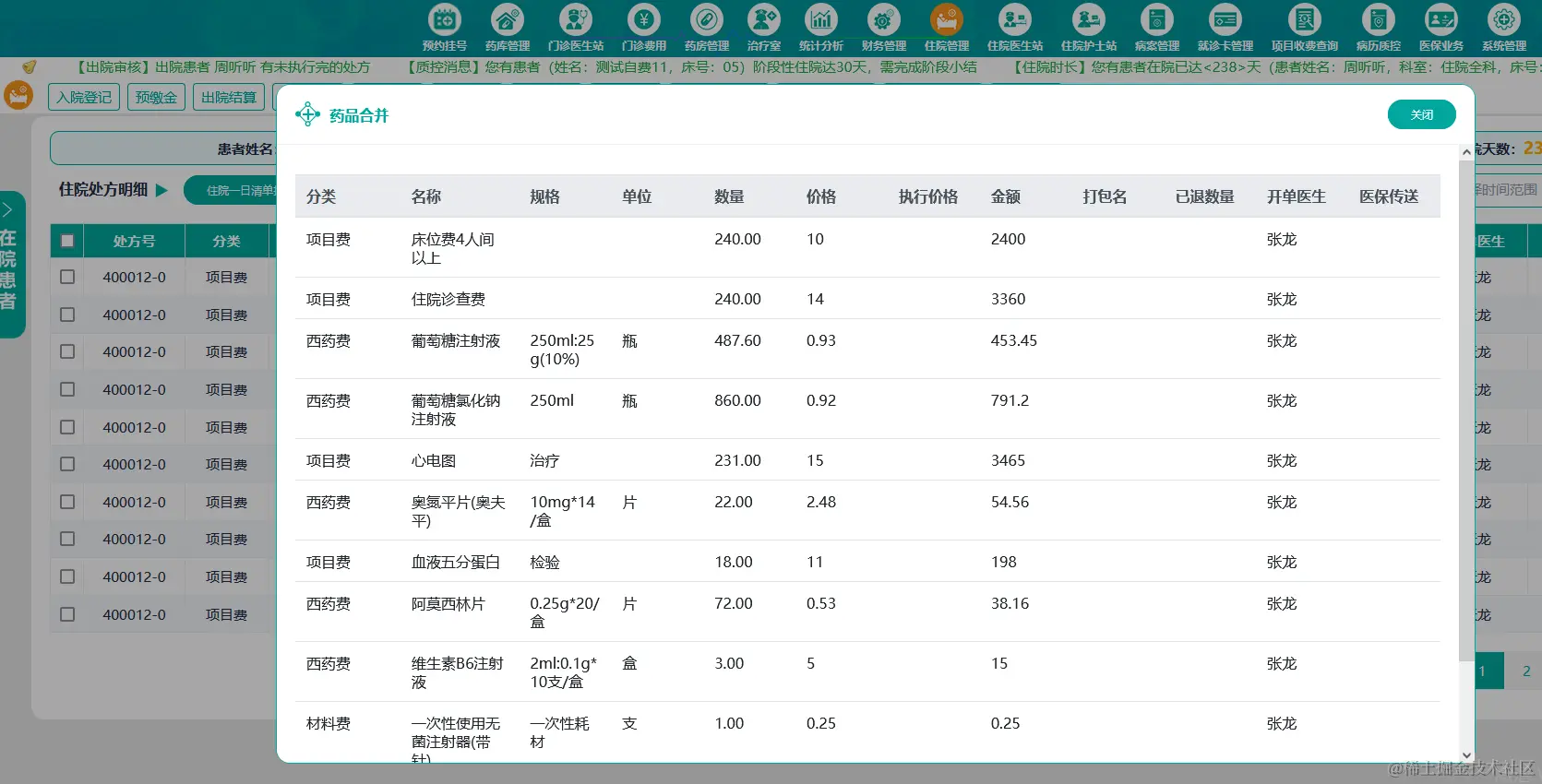Check the sixth 400012-0 prescription row
The width and height of the screenshot is (1542, 784).
[67, 464]
